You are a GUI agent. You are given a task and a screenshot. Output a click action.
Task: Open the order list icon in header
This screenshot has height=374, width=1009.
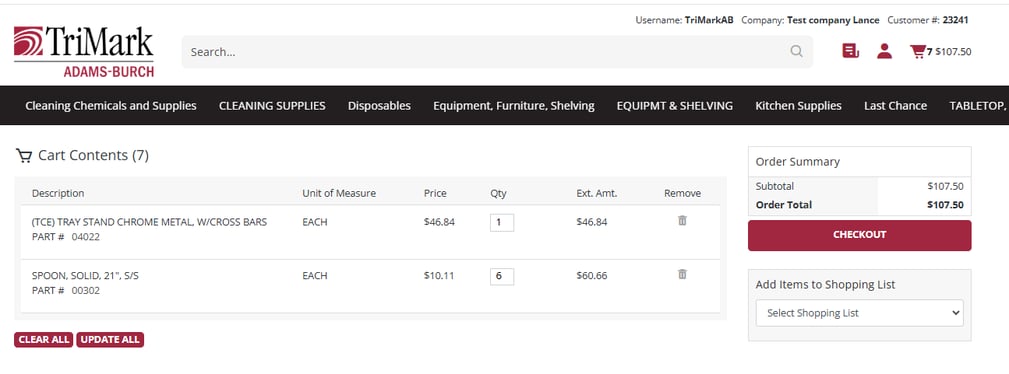[851, 51]
